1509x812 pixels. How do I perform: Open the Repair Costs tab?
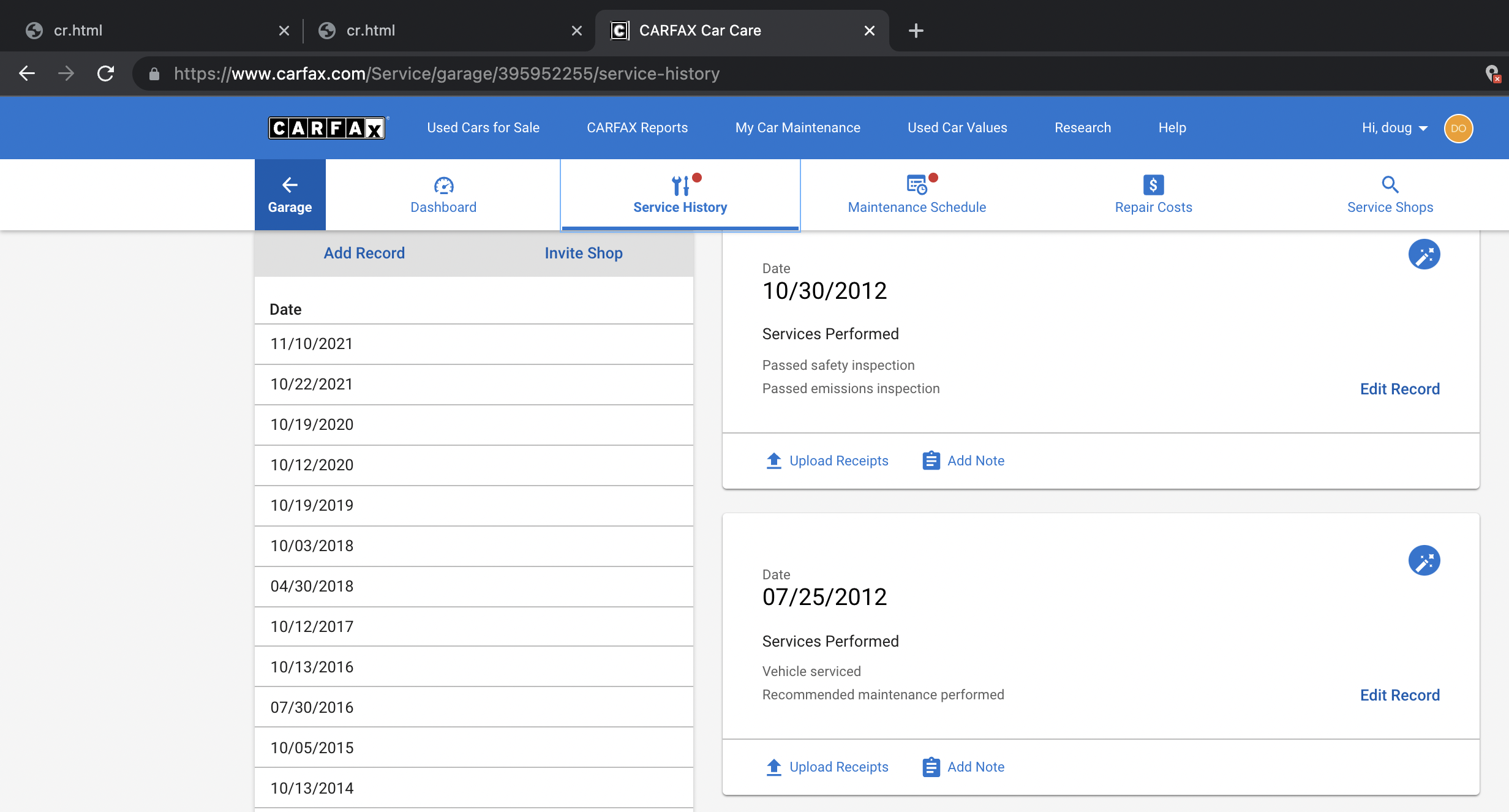click(1153, 195)
